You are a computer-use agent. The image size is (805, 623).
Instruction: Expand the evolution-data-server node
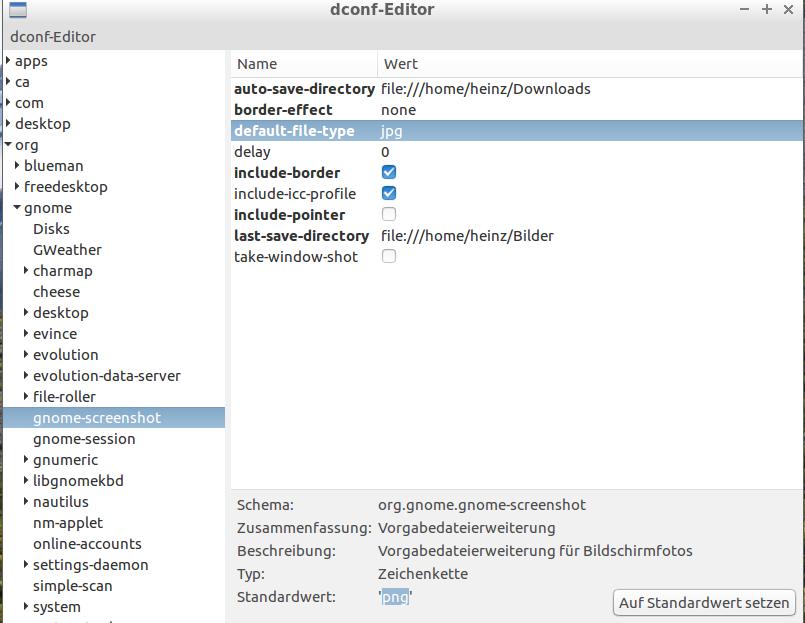pyautogui.click(x=26, y=375)
